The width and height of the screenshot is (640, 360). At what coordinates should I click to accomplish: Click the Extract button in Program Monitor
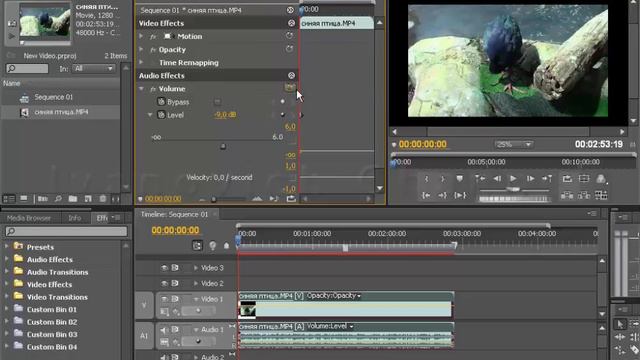[x=584, y=196]
